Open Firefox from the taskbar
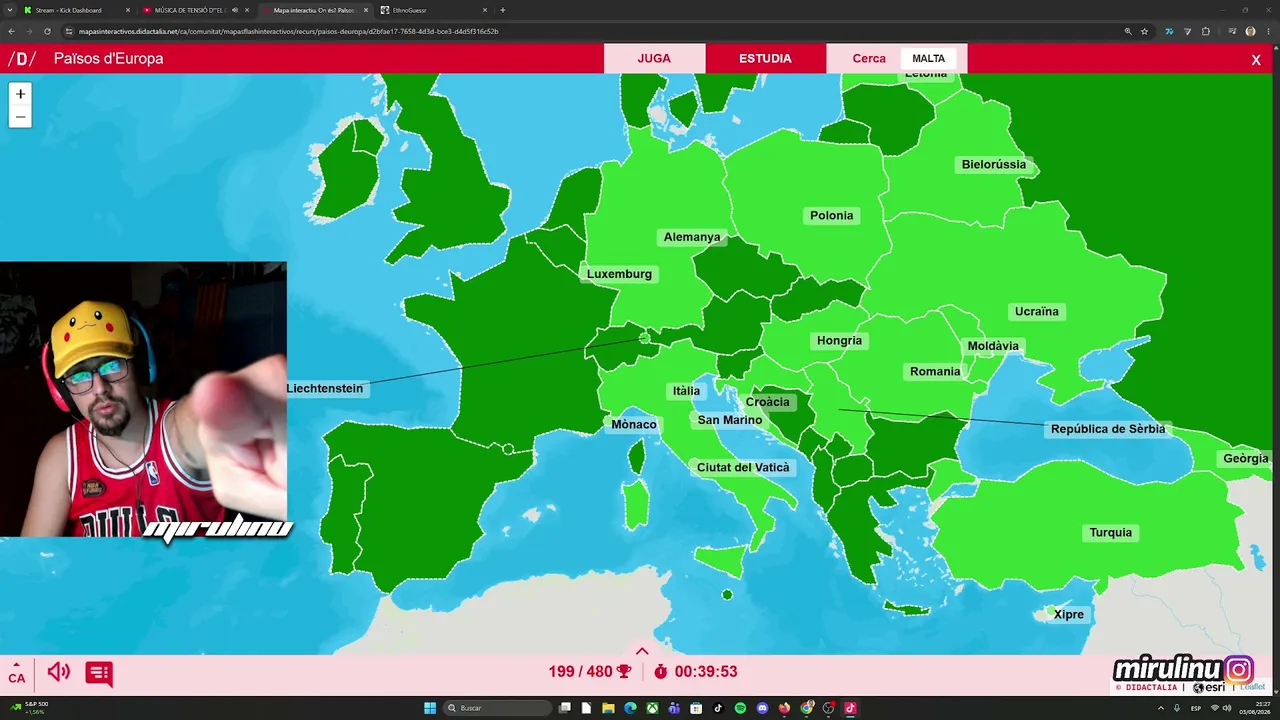Viewport: 1280px width, 720px height. tap(784, 708)
